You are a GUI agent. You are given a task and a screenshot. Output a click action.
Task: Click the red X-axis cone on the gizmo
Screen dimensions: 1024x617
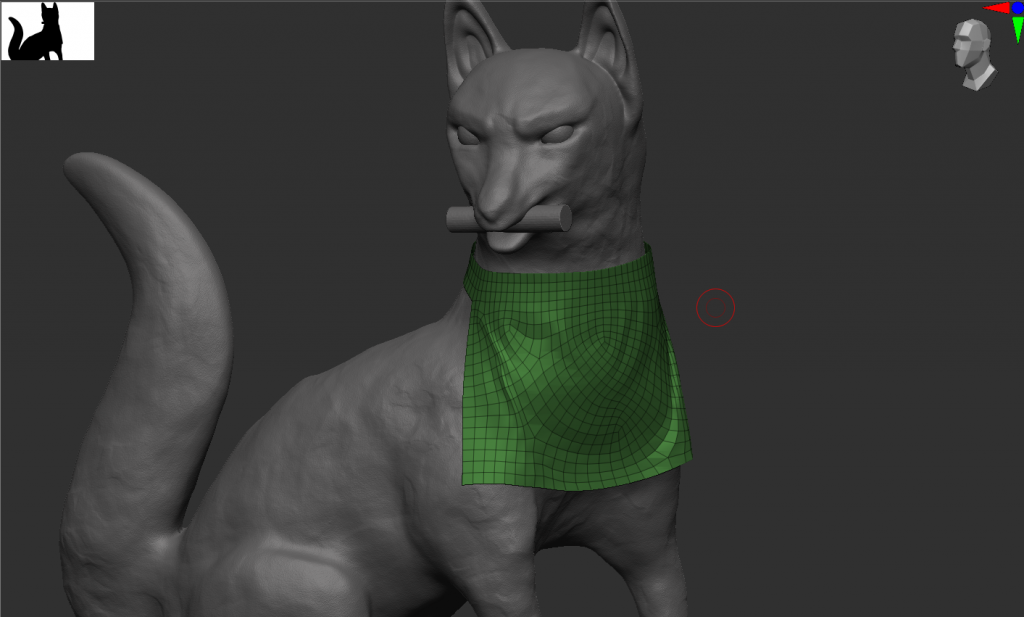click(997, 8)
